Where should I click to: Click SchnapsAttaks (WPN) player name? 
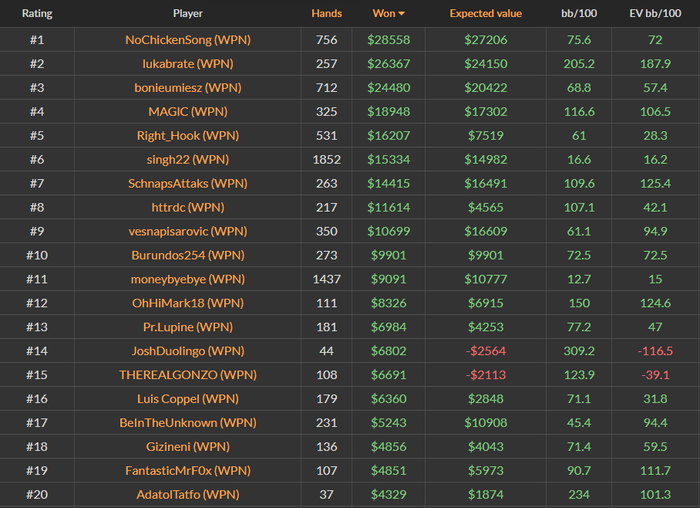187,184
